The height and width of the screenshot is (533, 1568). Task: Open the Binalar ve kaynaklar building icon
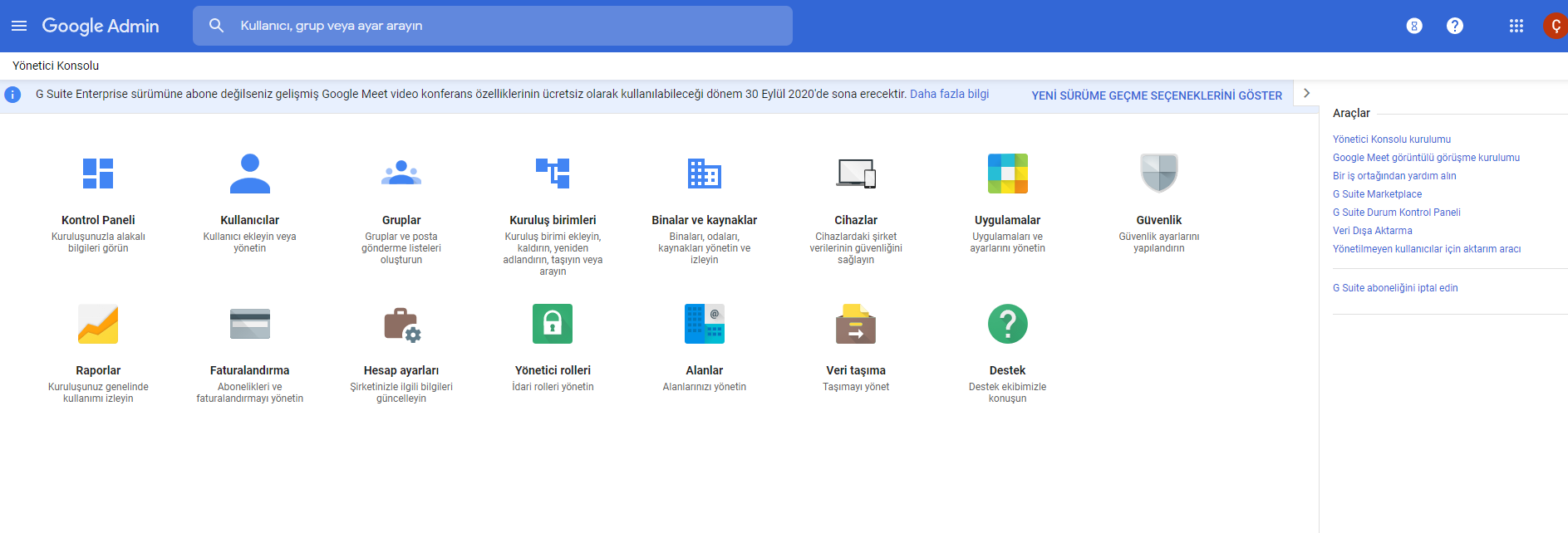[x=705, y=174]
